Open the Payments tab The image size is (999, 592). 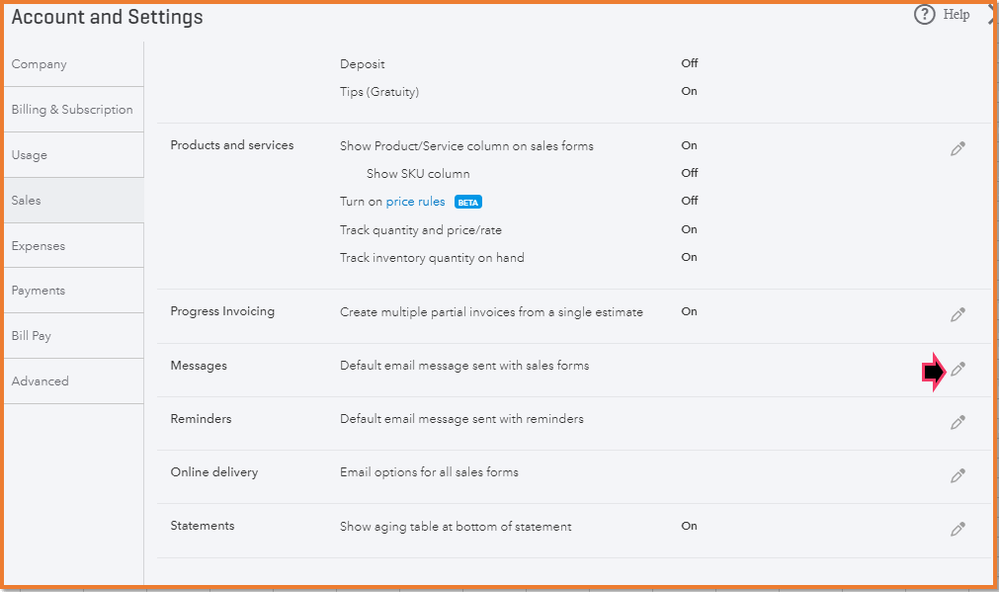pos(38,291)
